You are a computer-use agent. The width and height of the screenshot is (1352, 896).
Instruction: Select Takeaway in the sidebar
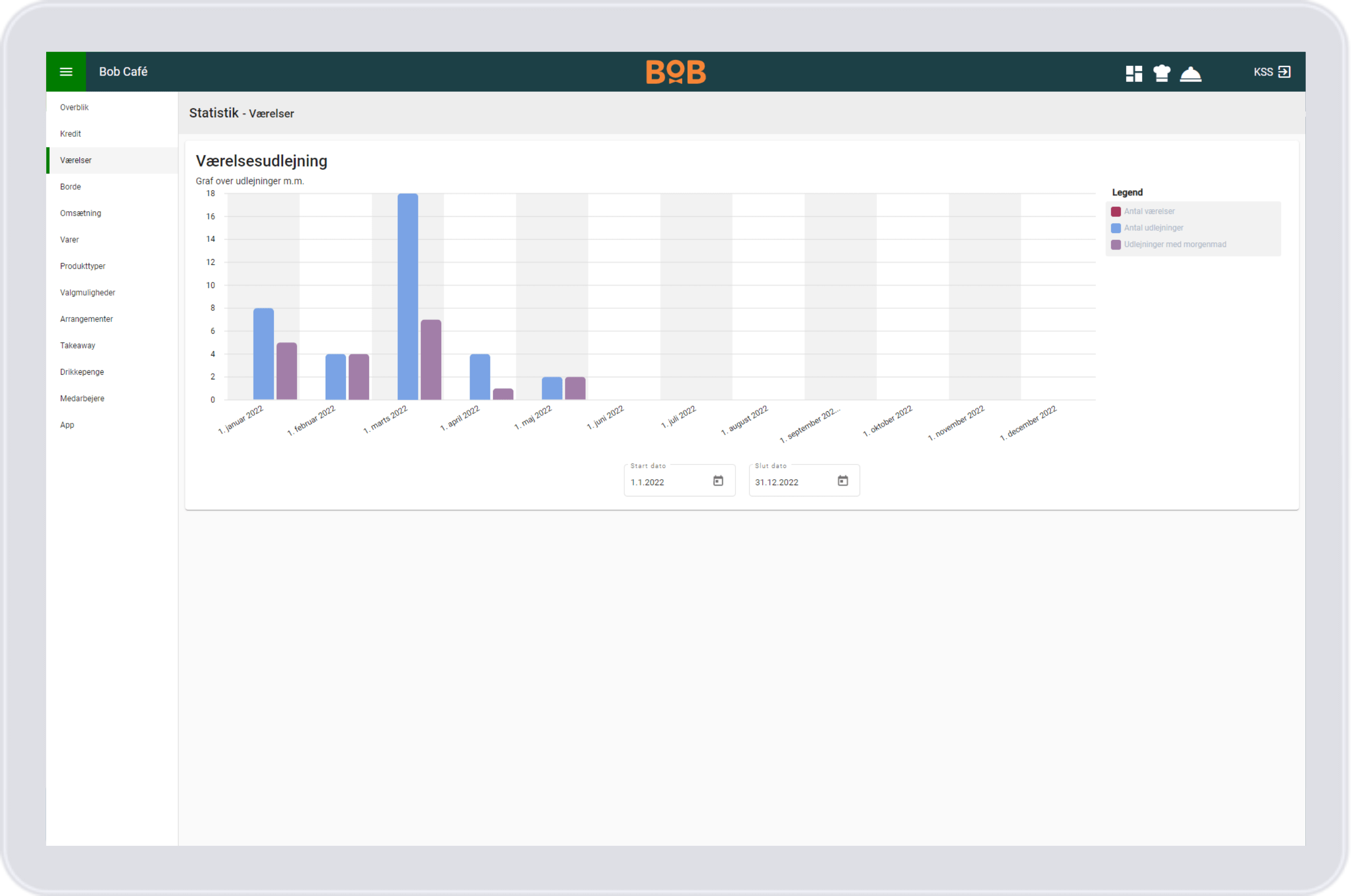(x=78, y=346)
